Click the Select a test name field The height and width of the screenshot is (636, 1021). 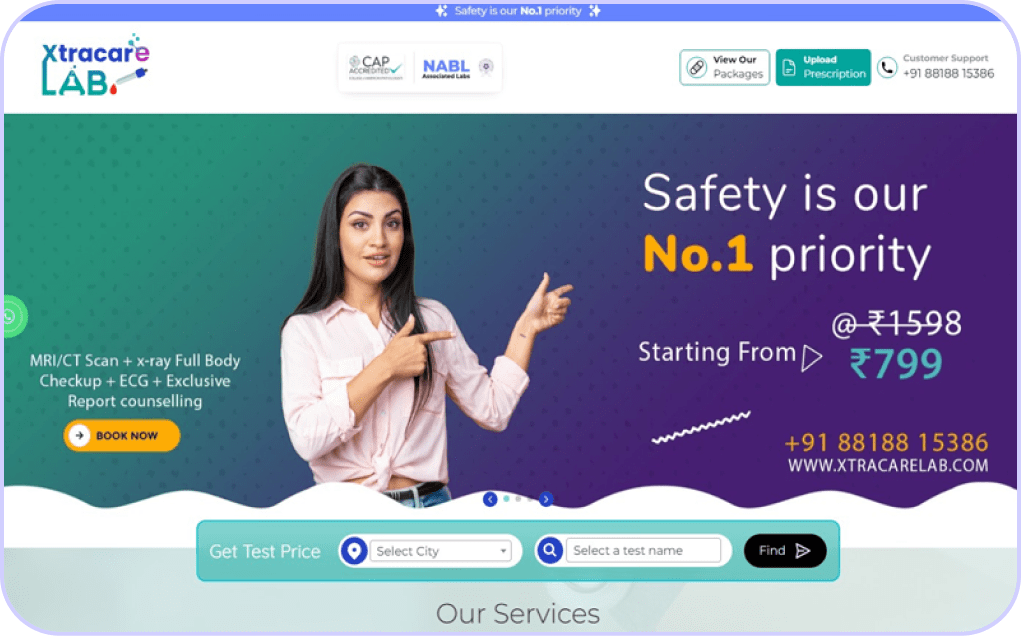click(x=643, y=551)
